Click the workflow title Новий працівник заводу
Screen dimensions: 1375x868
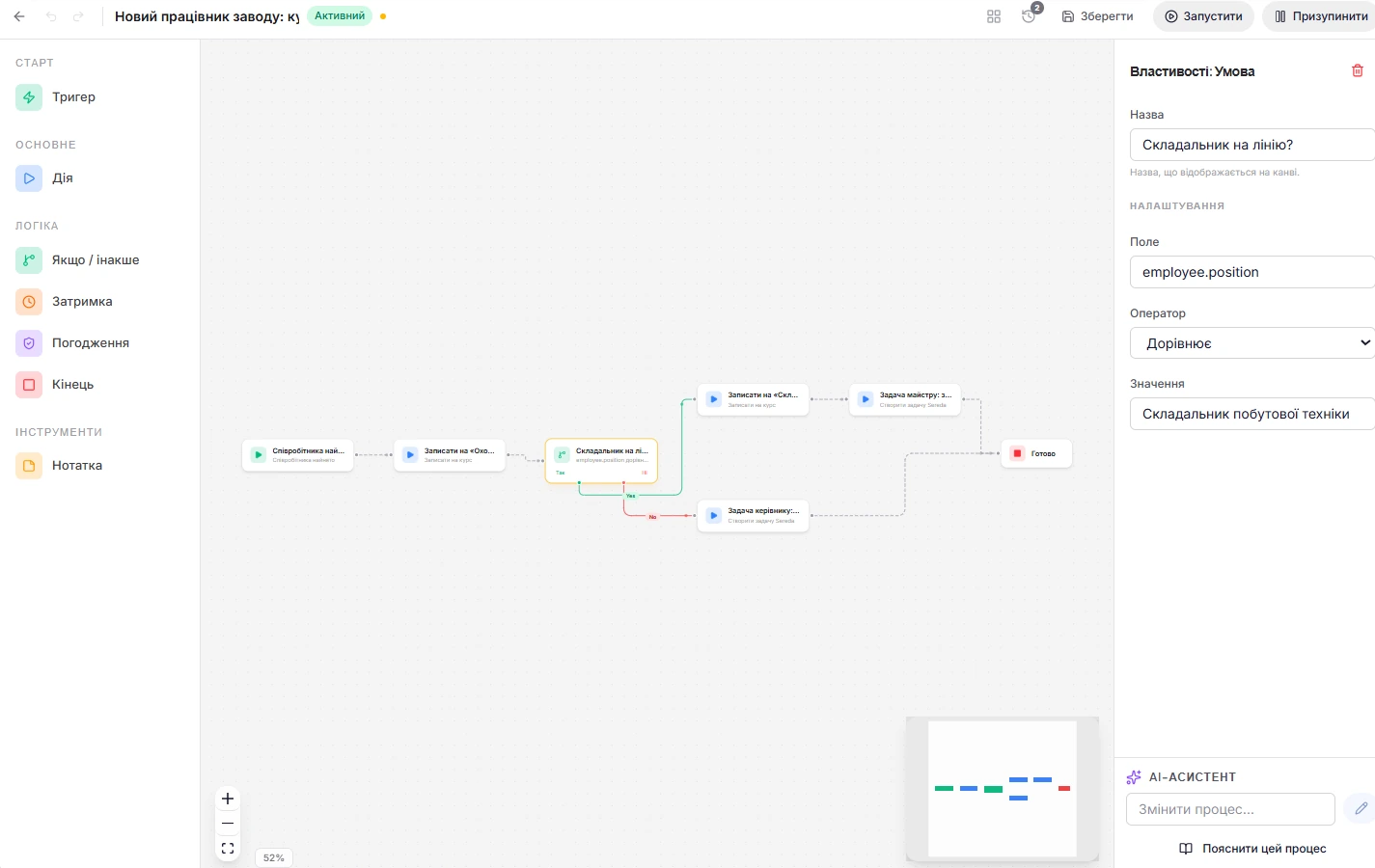(x=206, y=16)
